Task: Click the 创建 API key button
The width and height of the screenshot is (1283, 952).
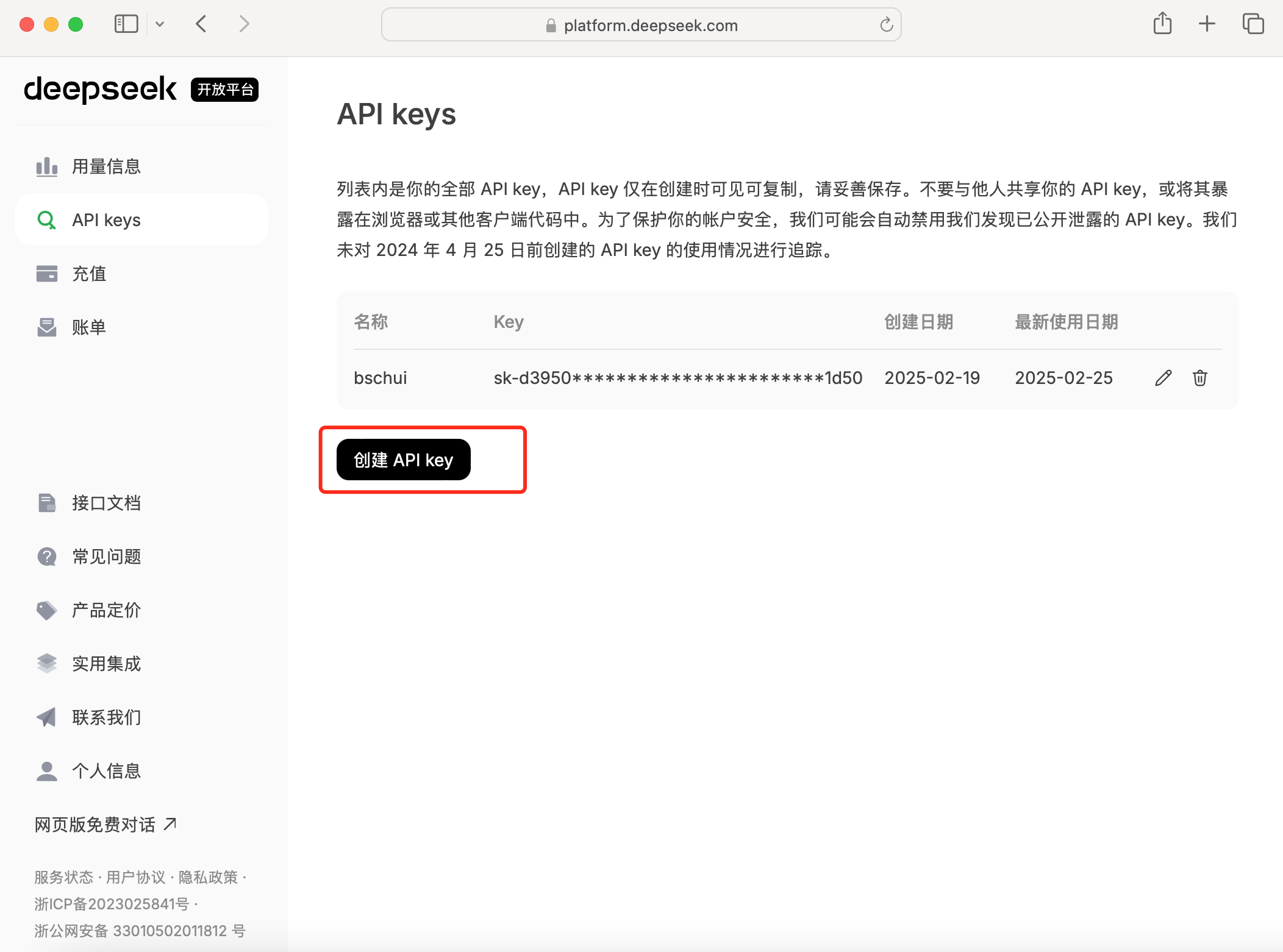Action: pos(404,460)
